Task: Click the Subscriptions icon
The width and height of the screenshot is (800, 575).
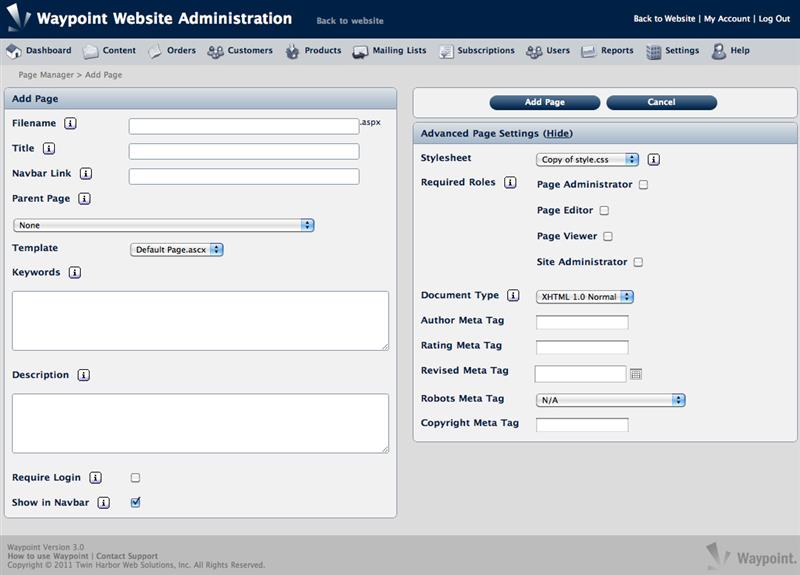Action: (446, 52)
